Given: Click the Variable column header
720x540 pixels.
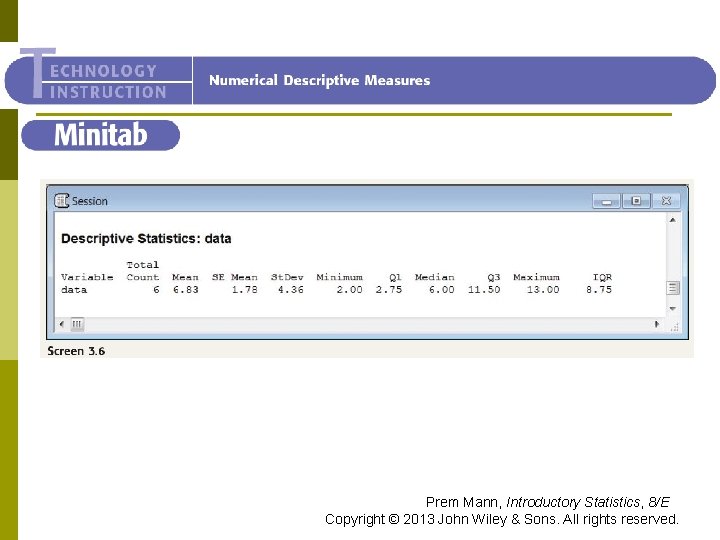Looking at the screenshot, I should click(x=87, y=277).
